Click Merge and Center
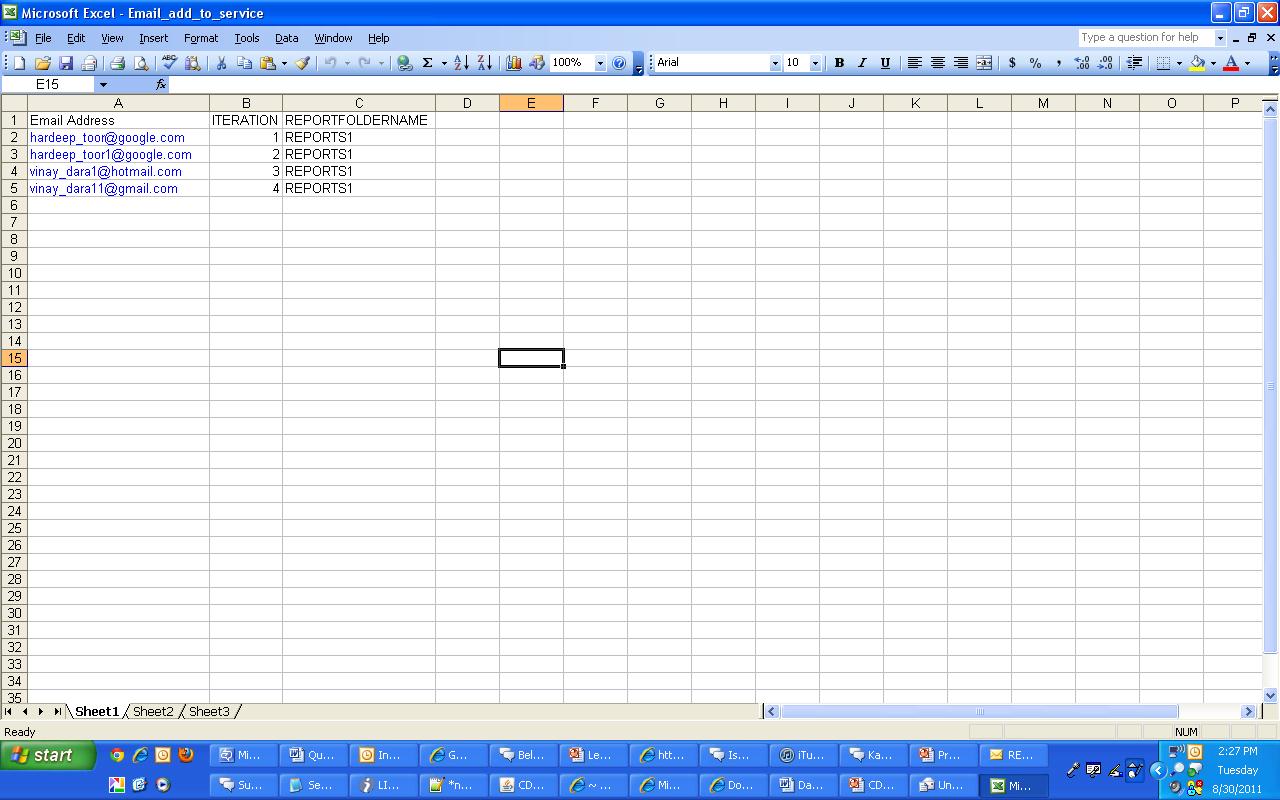 [983, 62]
